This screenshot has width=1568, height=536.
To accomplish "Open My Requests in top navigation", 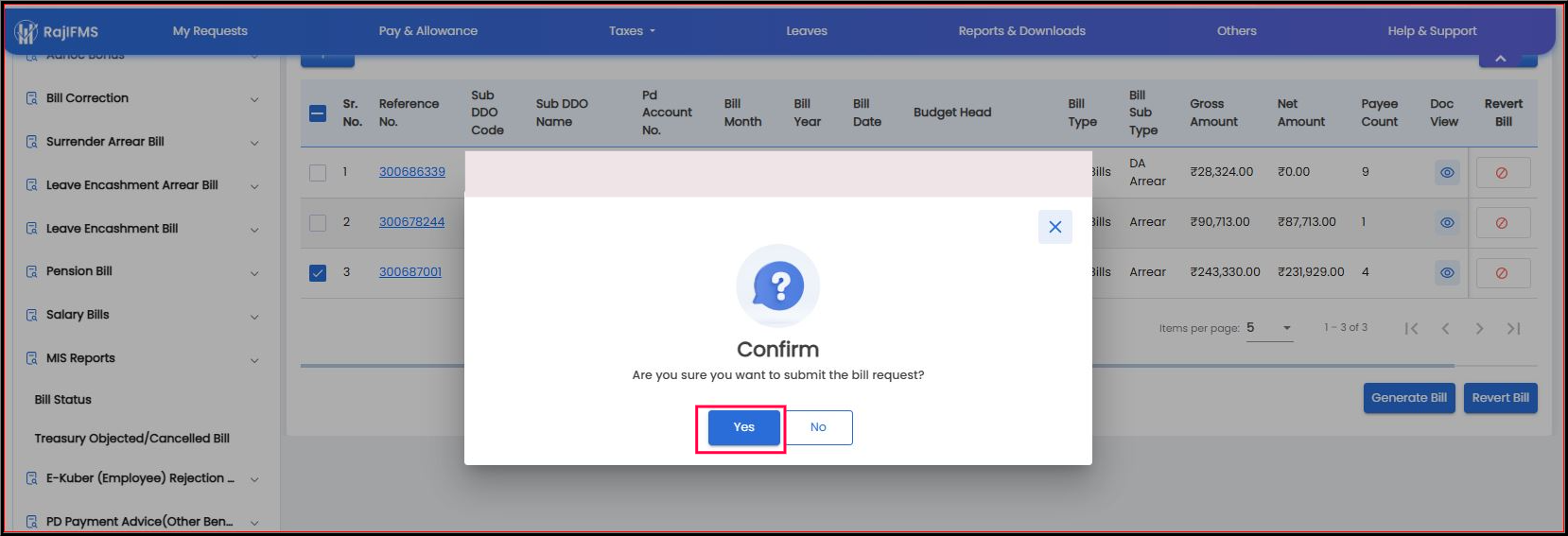I will 210,31.
